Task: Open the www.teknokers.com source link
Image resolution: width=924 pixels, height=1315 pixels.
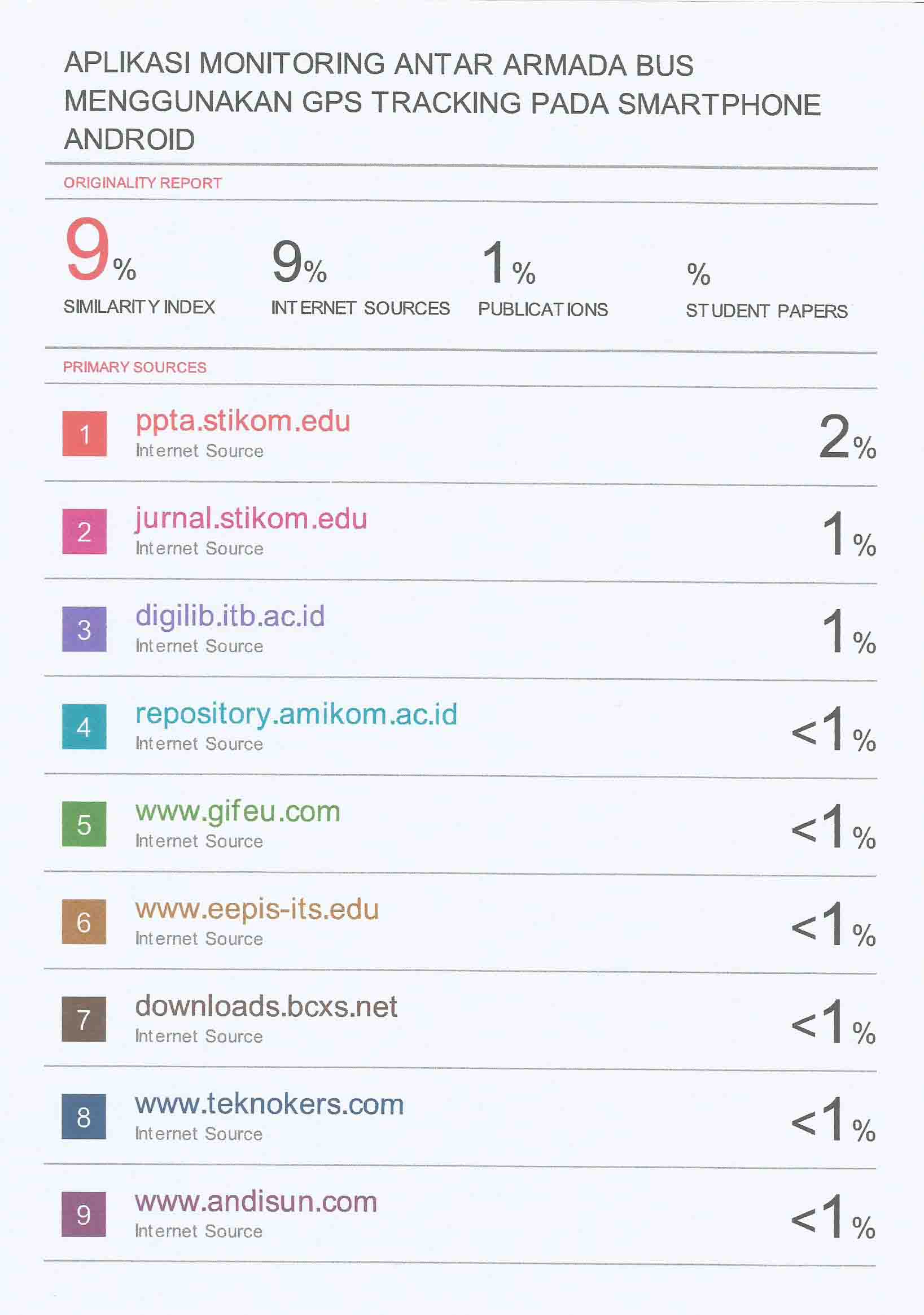Action: 269,1104
